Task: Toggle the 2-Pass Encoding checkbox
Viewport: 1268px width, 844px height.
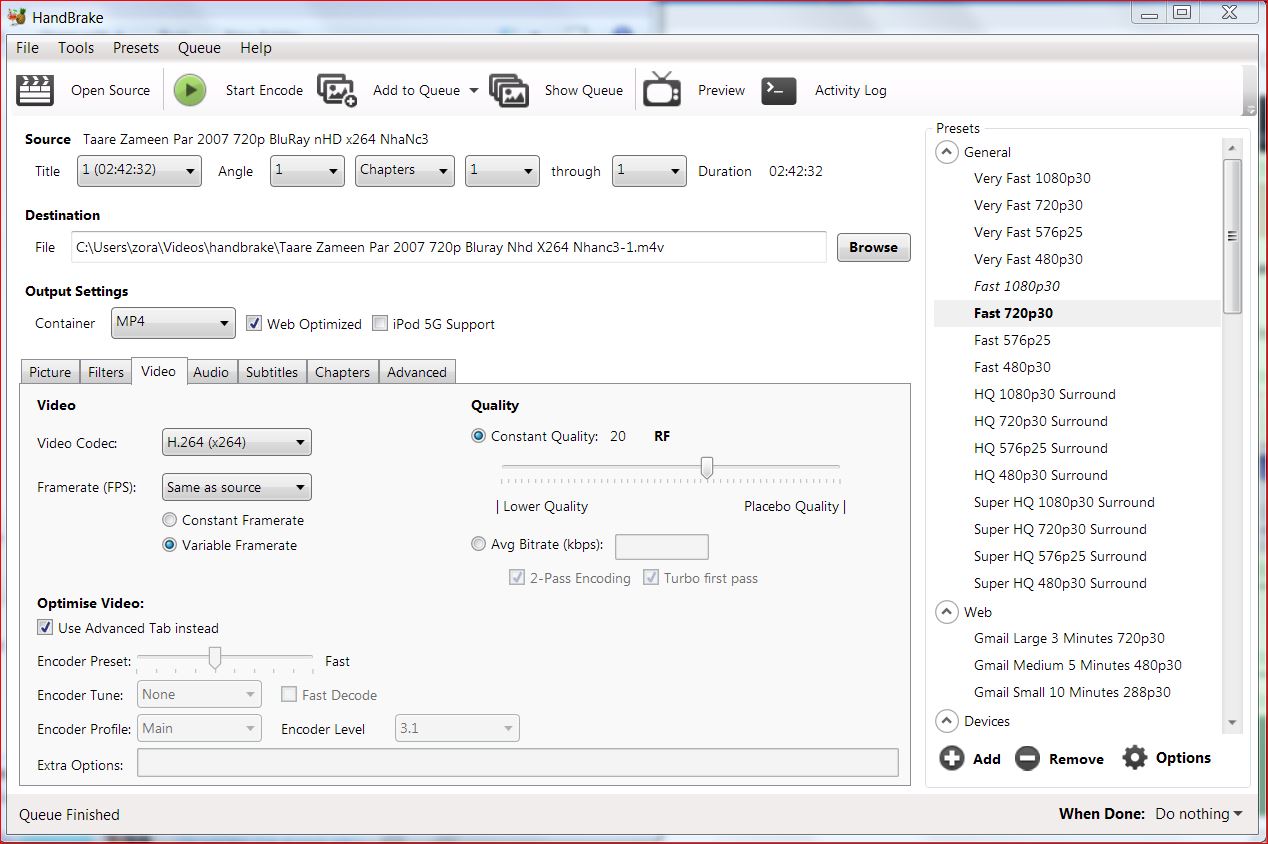Action: pyautogui.click(x=517, y=577)
